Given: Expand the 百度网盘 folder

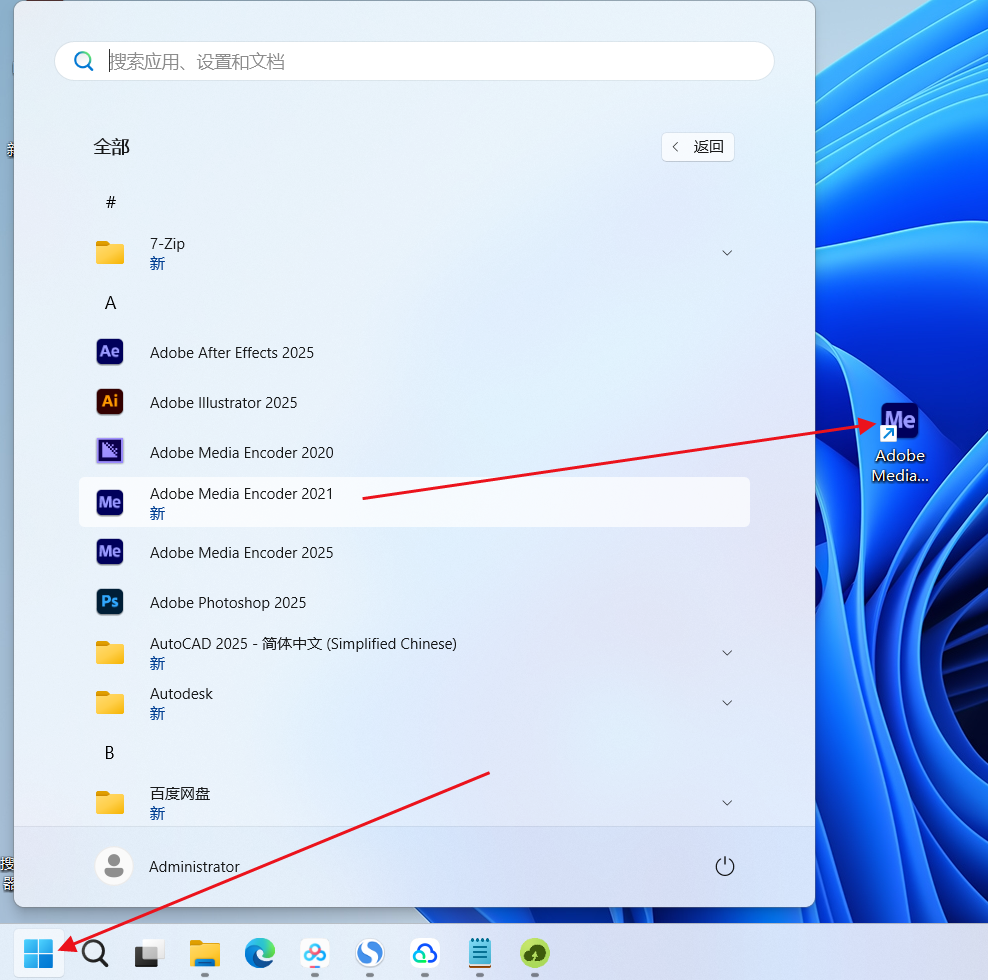Looking at the screenshot, I should tap(414, 802).
